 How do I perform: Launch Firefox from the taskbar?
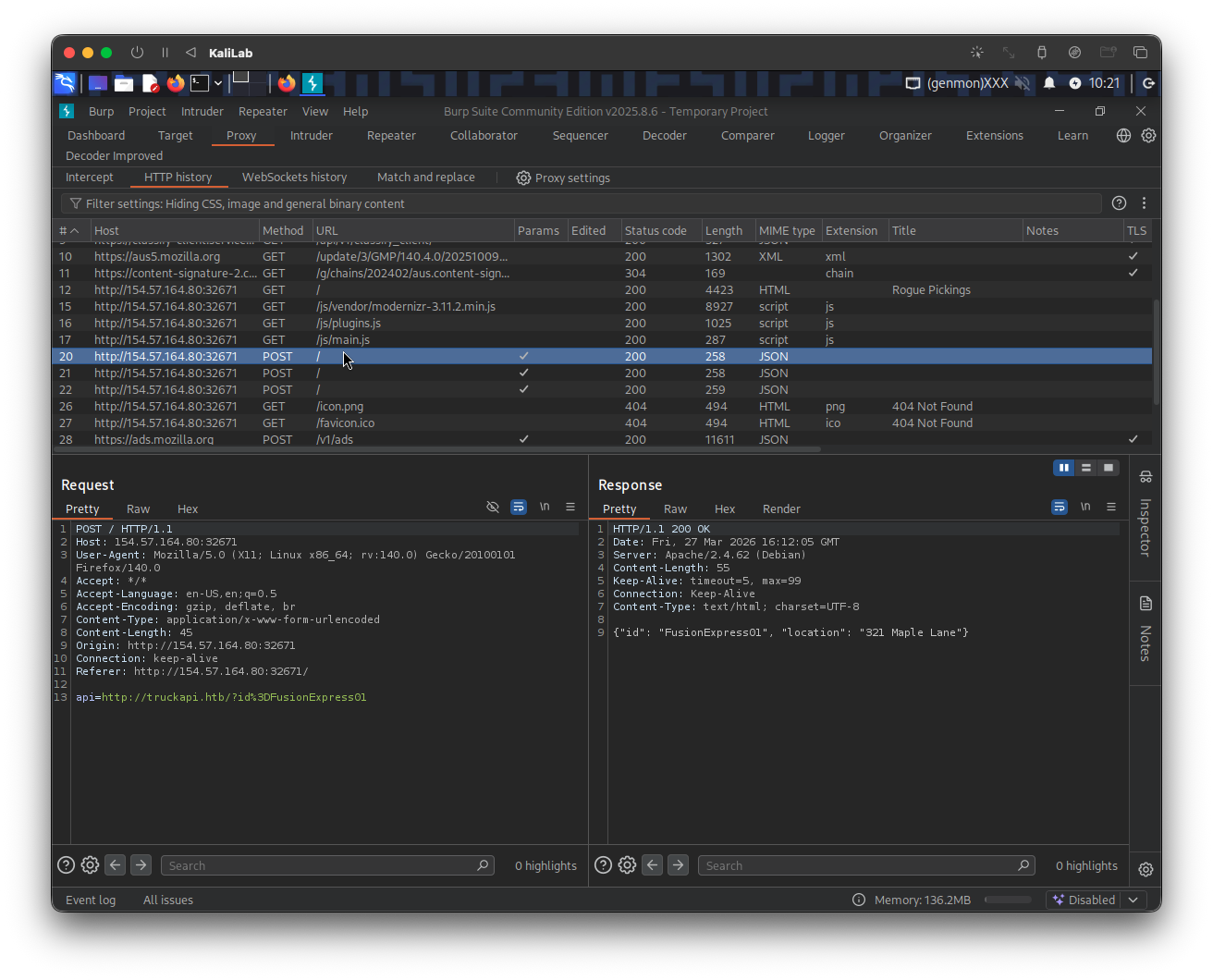coord(176,83)
